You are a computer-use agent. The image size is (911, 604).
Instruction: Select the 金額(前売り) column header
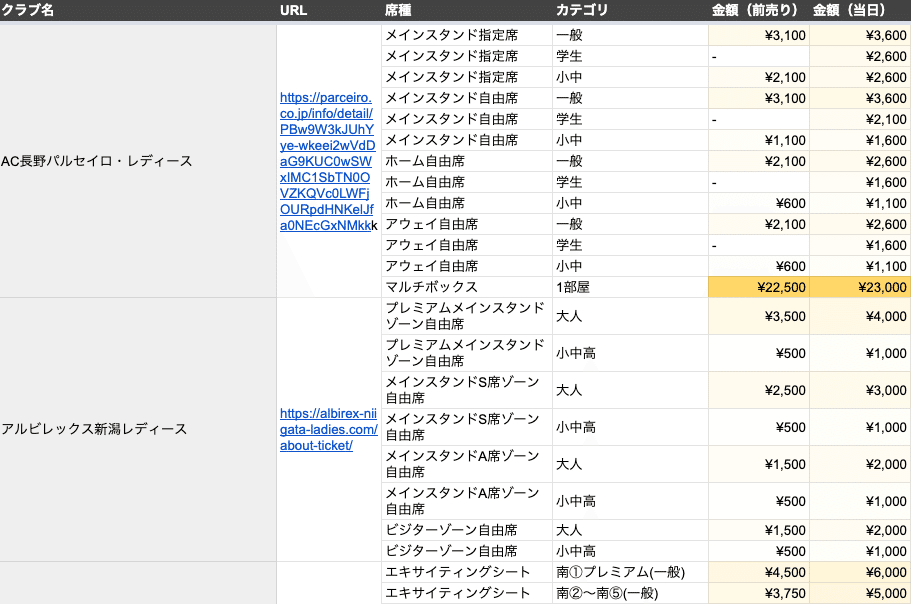(755, 10)
